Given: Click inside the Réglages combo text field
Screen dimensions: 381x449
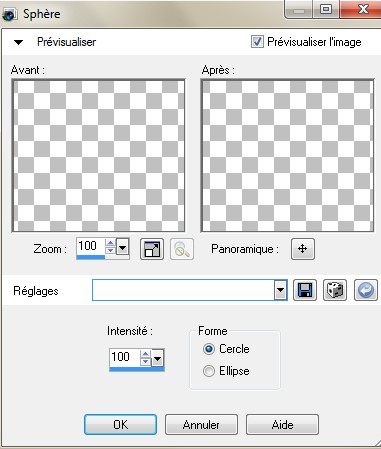Looking at the screenshot, I should pyautogui.click(x=183, y=290).
